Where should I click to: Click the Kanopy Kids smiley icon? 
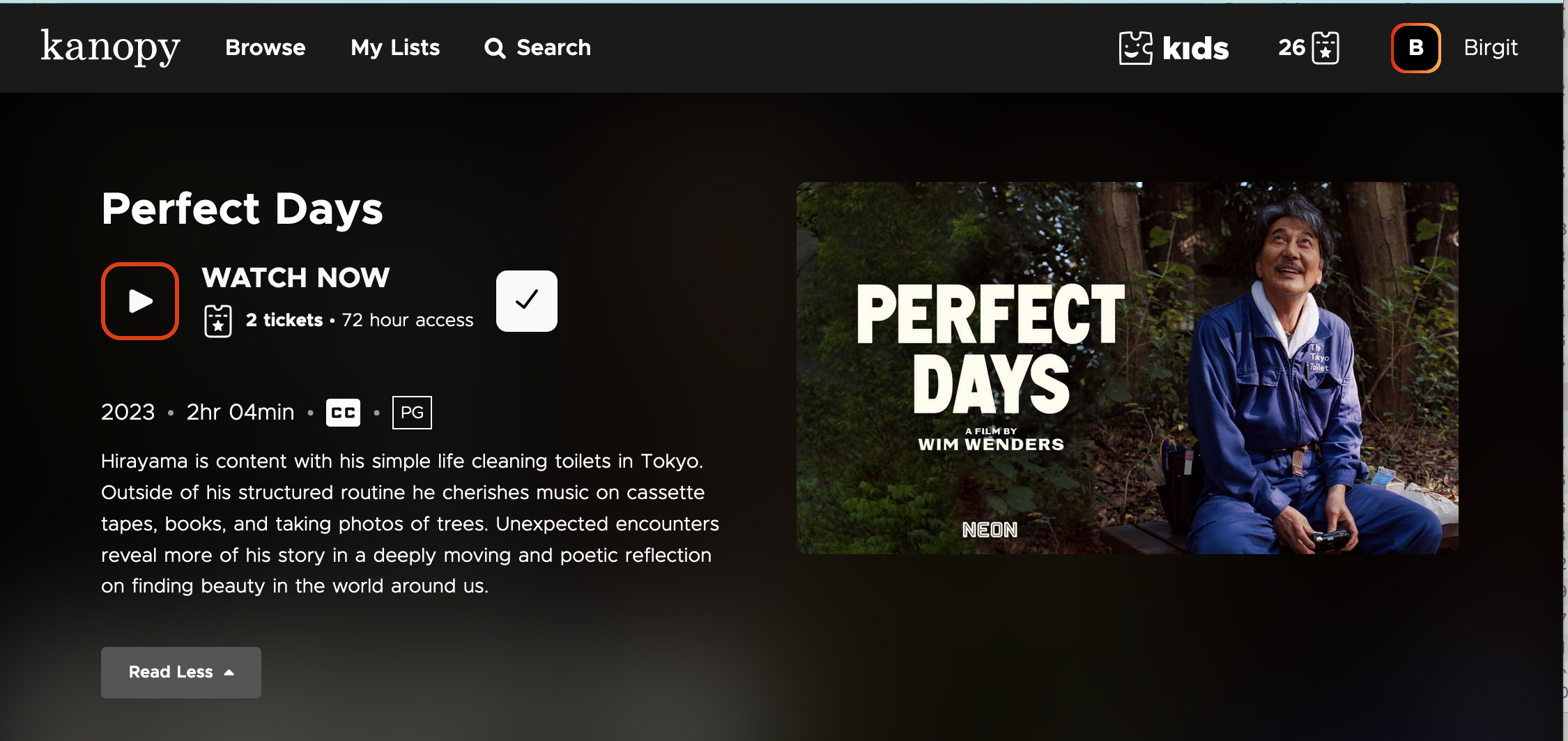pos(1135,48)
